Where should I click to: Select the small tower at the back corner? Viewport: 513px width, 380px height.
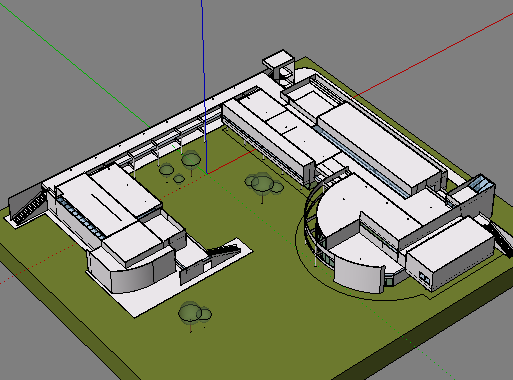pos(279,68)
